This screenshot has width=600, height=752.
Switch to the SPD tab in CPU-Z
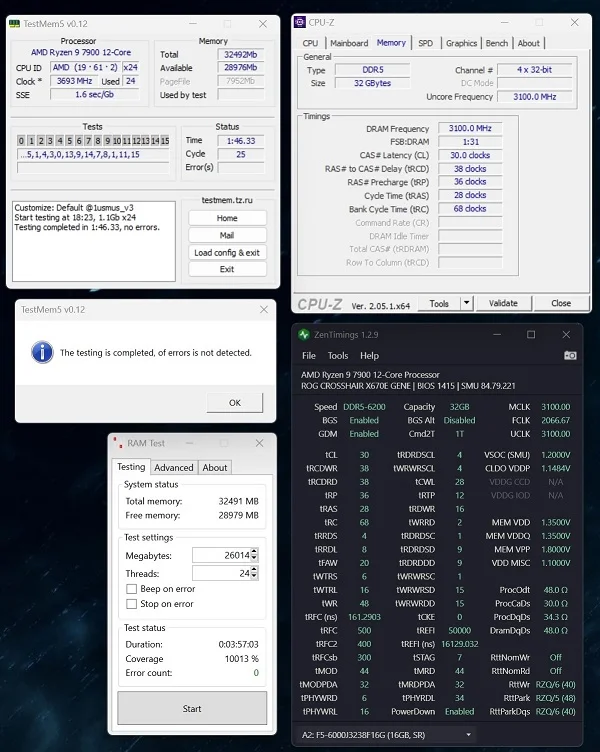point(425,43)
